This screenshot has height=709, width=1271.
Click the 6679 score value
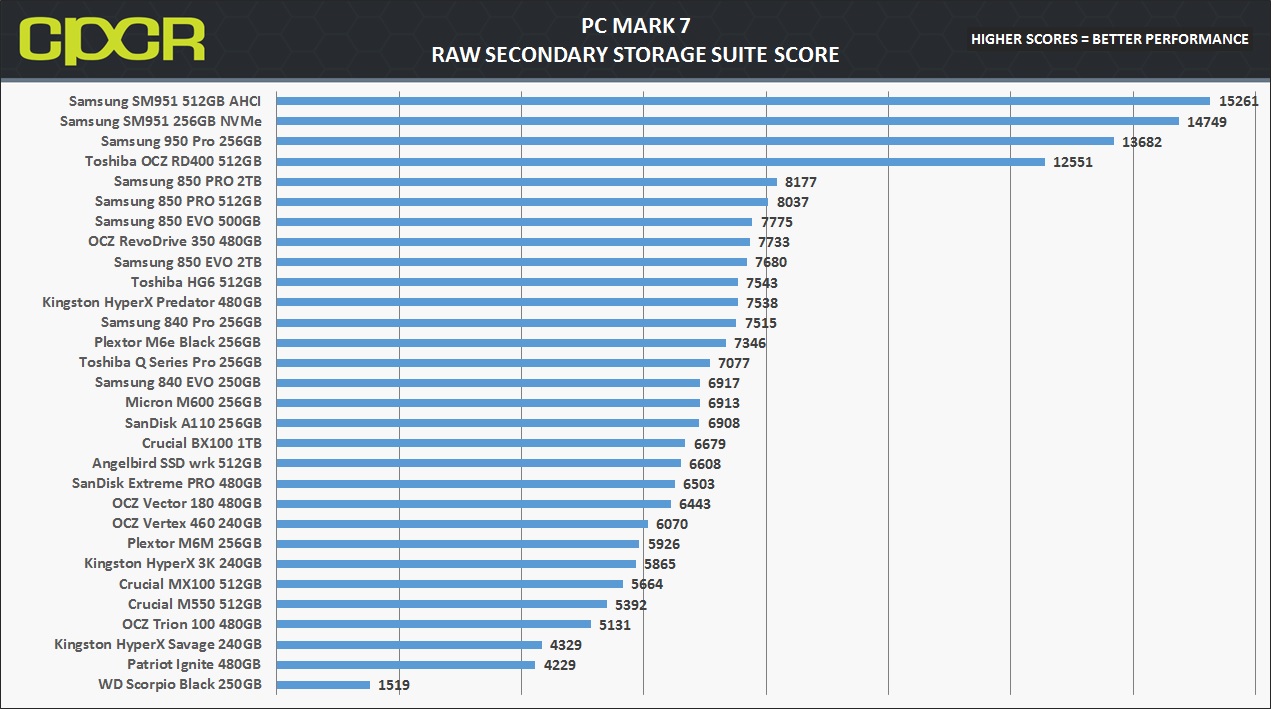pyautogui.click(x=710, y=444)
